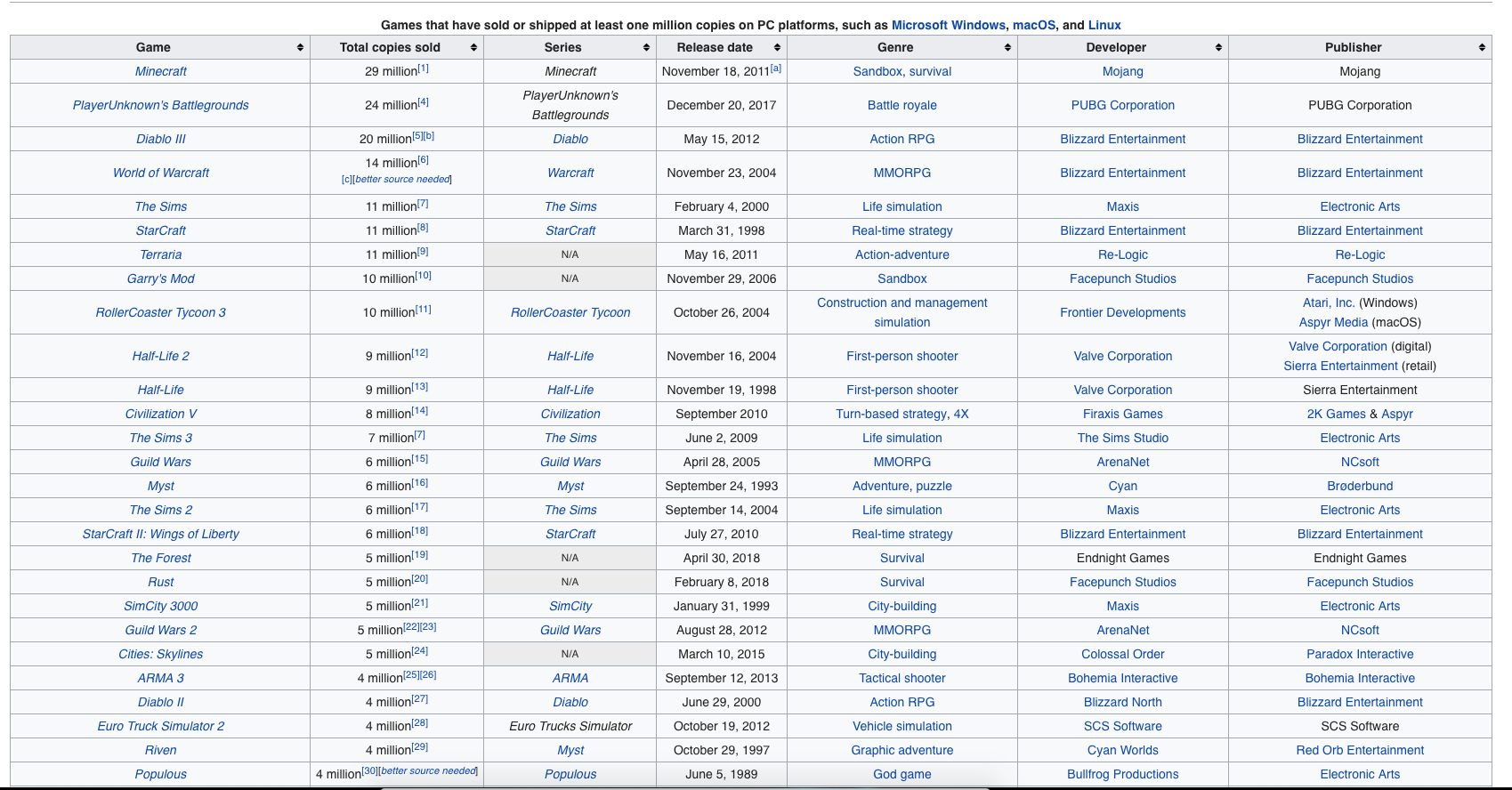Screen dimensions: 1512x790
Task: Sort by Release date arrows
Action: pos(777,48)
